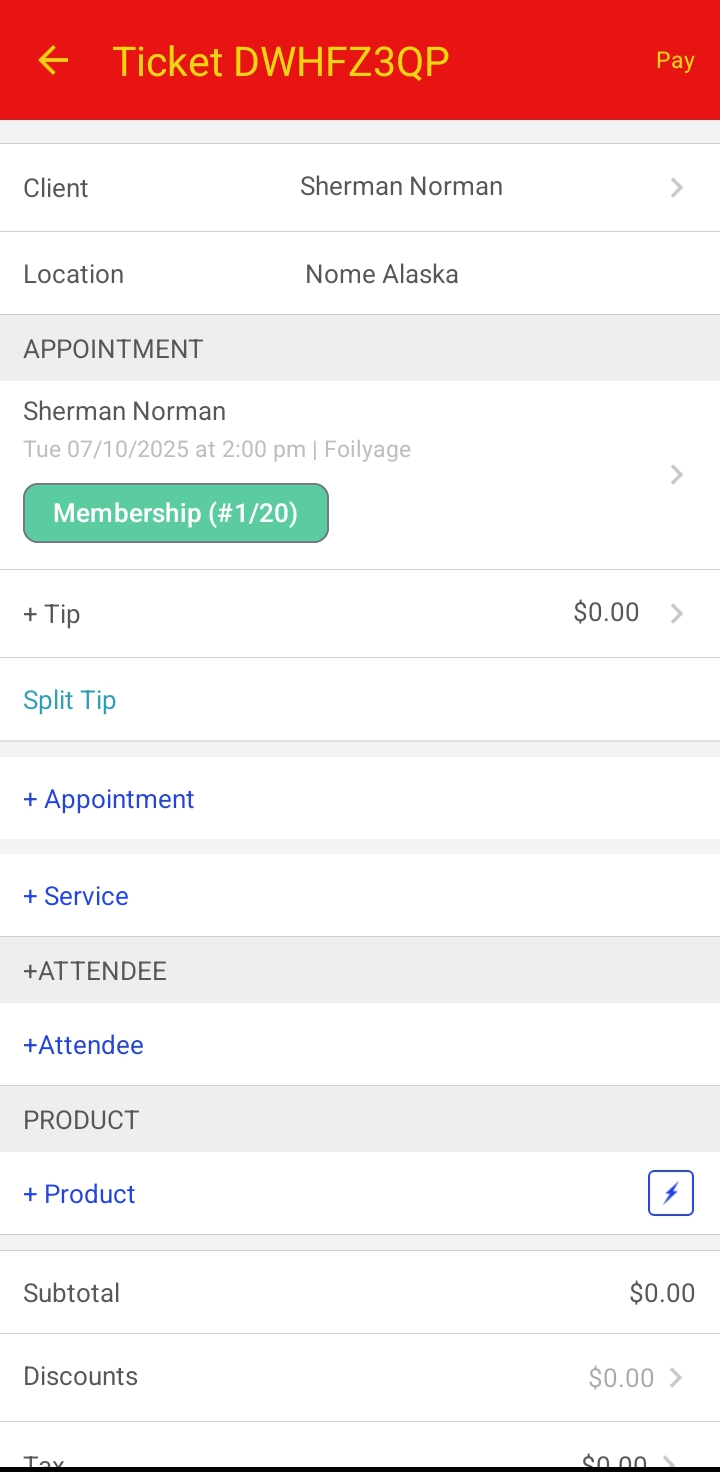Expand the Discounts chevron
This screenshot has height=1472, width=720.
pos(677,1377)
